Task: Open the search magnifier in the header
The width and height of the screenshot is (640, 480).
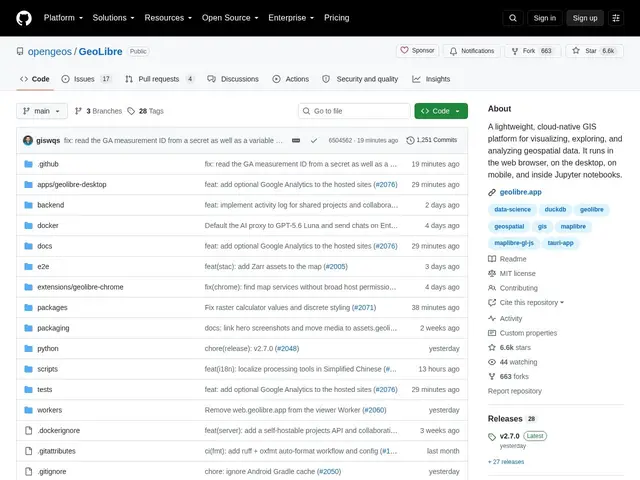Action: tap(513, 18)
